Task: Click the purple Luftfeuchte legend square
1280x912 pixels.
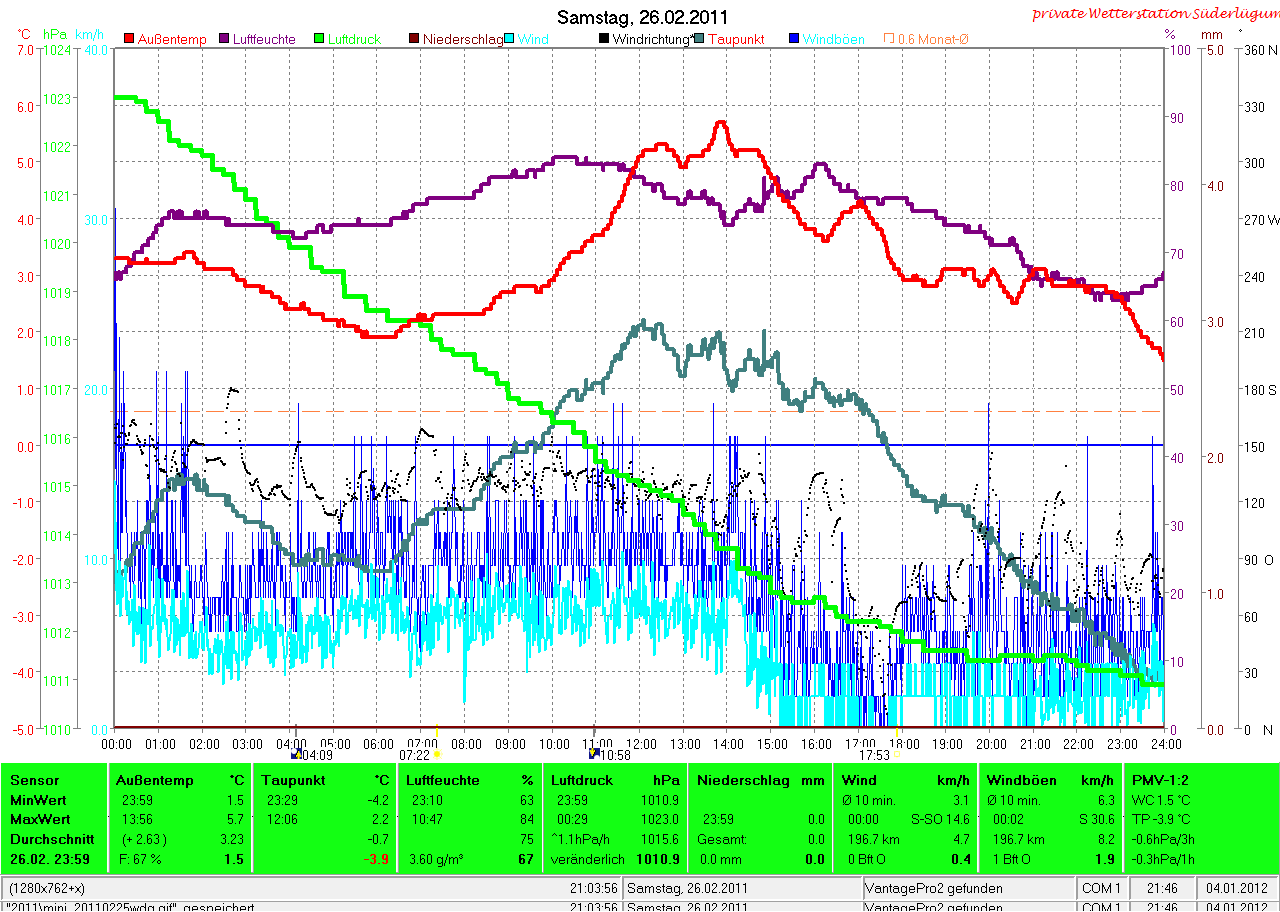Action: 225,39
